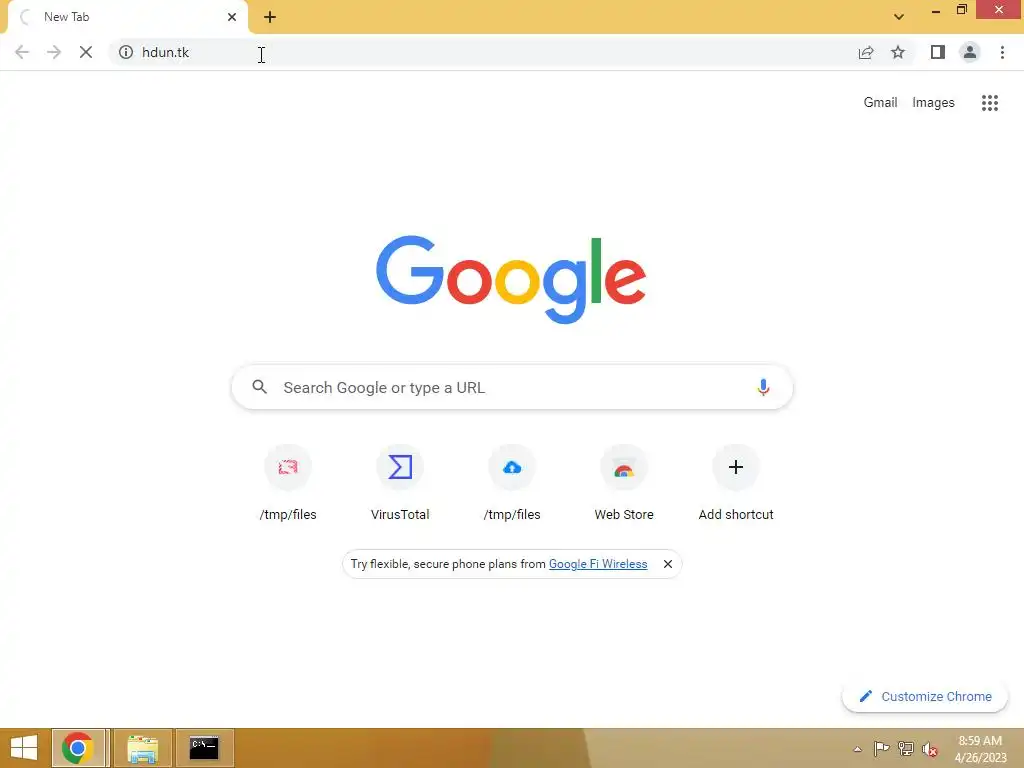Open the Command Prompt taskbar icon
This screenshot has height=768, width=1024.
204,748
